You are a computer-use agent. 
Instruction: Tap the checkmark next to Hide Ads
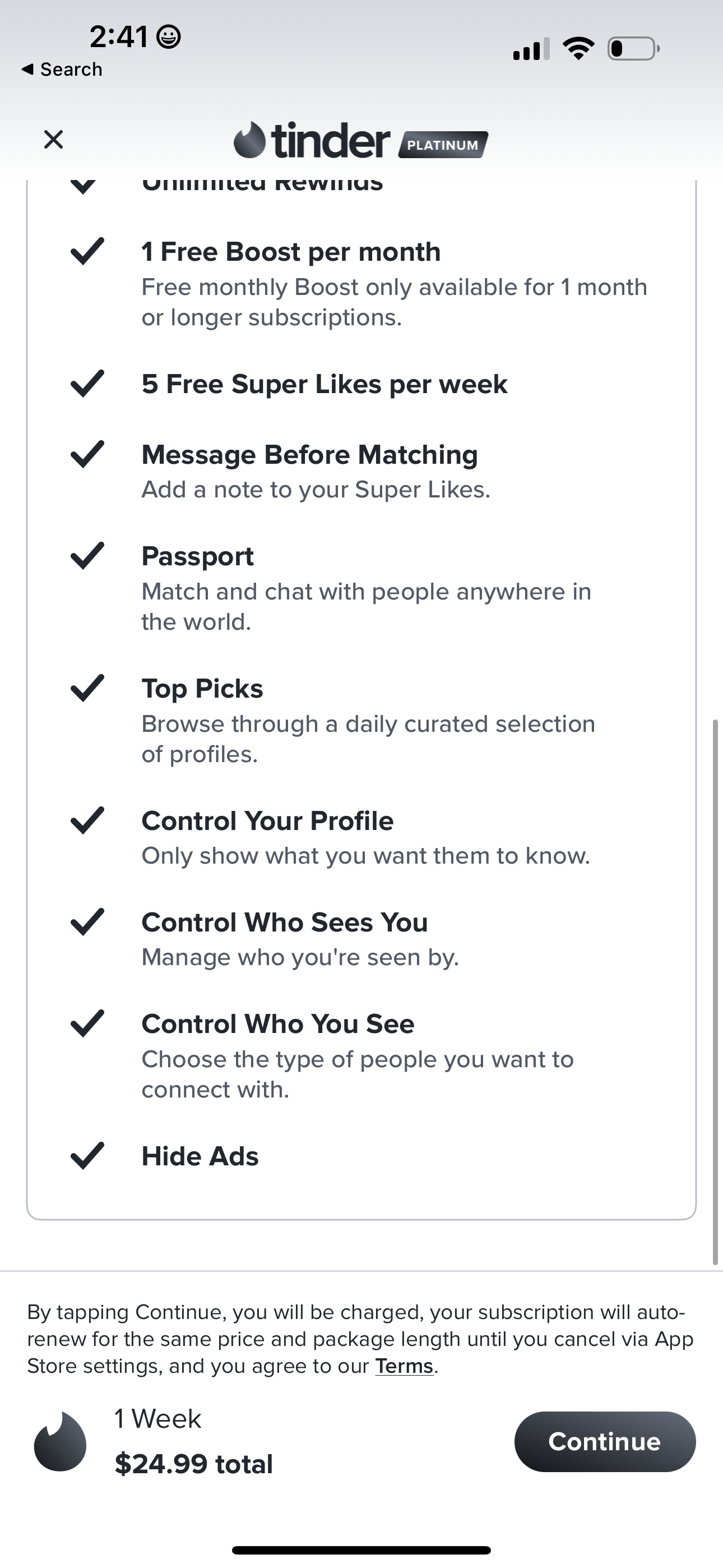pyautogui.click(x=87, y=1156)
